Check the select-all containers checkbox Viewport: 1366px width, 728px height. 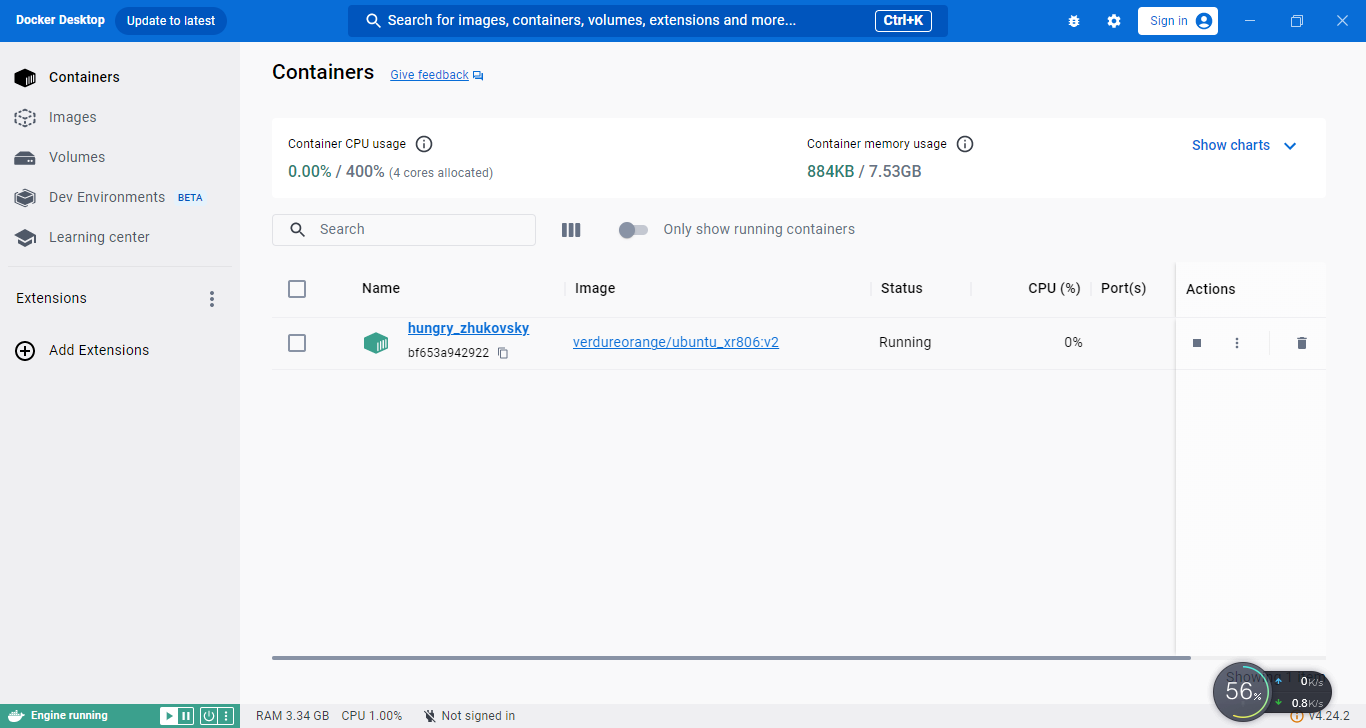(x=297, y=289)
